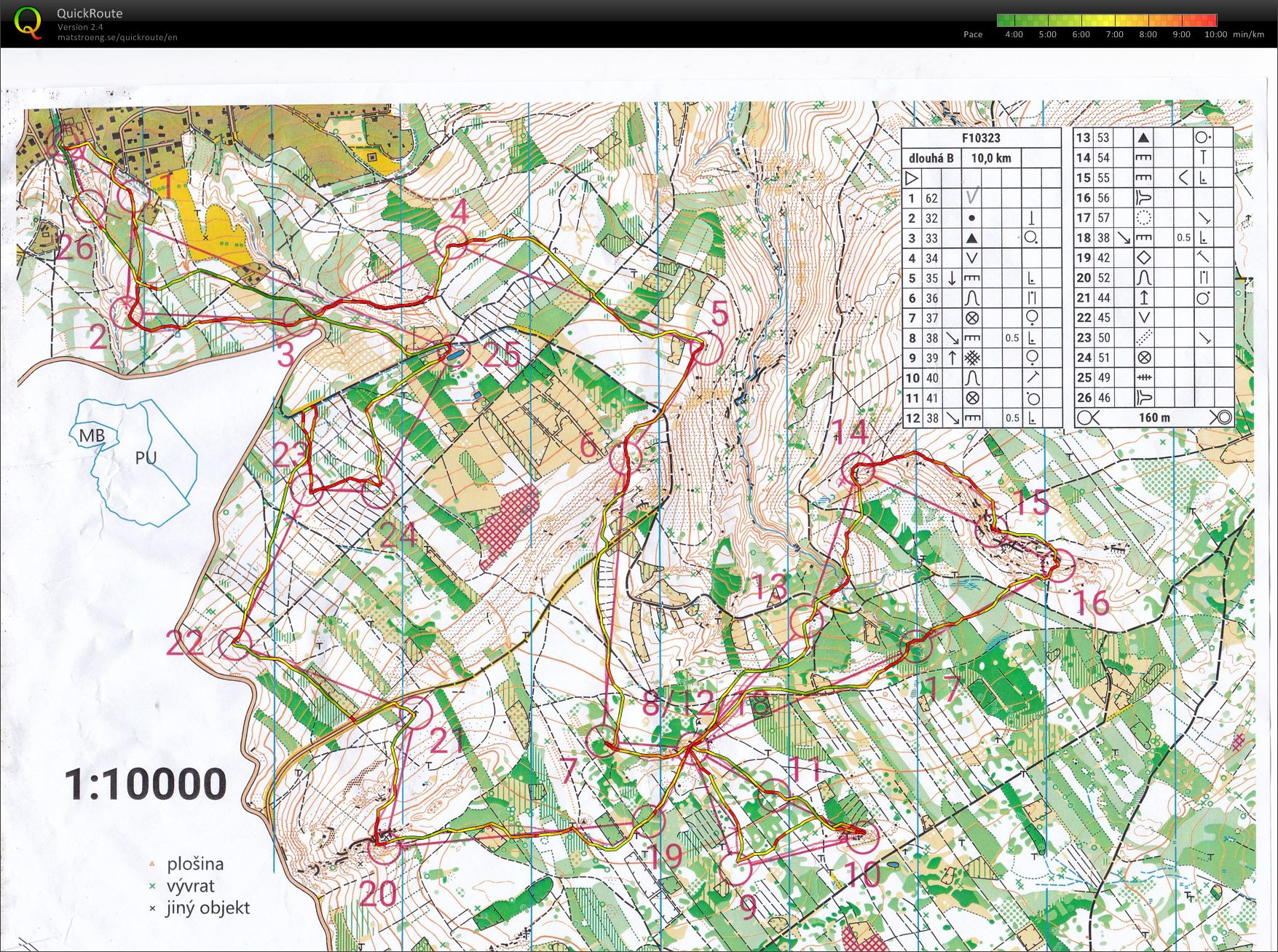Click the 160 m finish distance cell
The height and width of the screenshot is (952, 1278).
[1153, 417]
